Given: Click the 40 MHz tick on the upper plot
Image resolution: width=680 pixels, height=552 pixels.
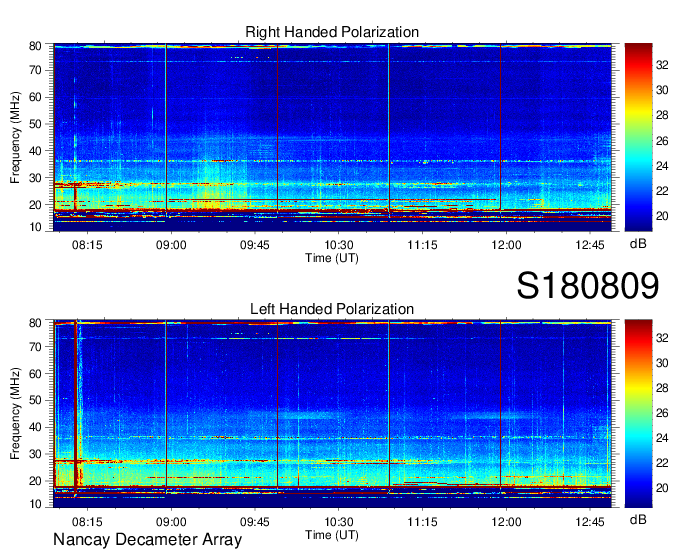Looking at the screenshot, I should point(35,151).
